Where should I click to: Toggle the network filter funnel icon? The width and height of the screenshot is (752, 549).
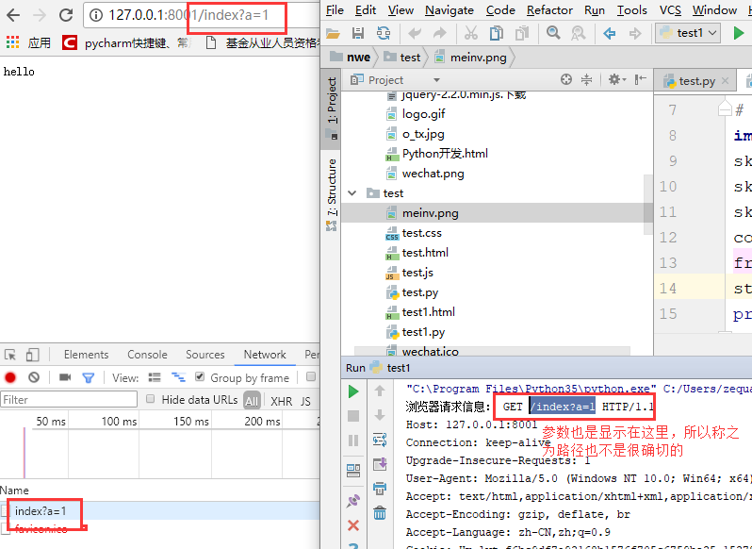pyautogui.click(x=88, y=377)
